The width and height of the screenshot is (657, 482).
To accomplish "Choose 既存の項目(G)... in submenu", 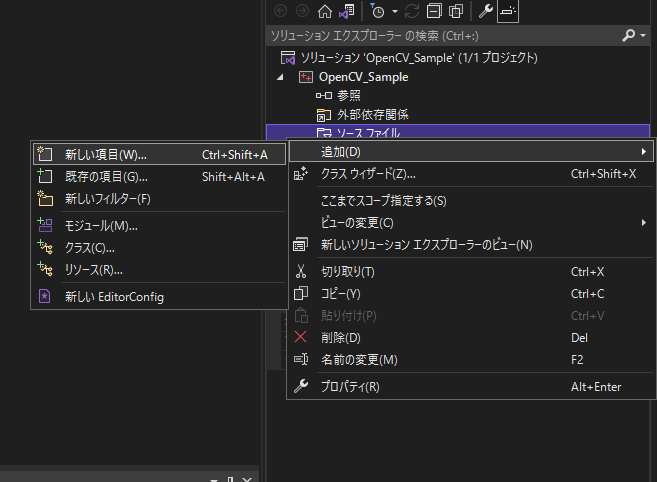I will pyautogui.click(x=159, y=177).
